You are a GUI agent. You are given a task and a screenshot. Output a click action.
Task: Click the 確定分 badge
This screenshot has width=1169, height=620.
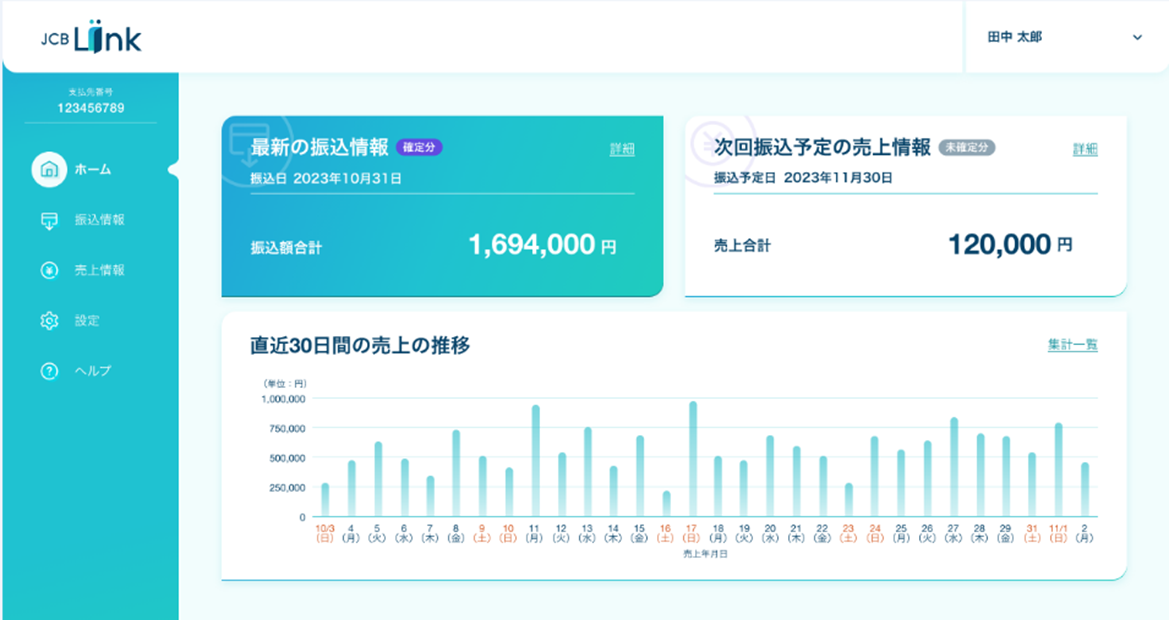pyautogui.click(x=419, y=148)
